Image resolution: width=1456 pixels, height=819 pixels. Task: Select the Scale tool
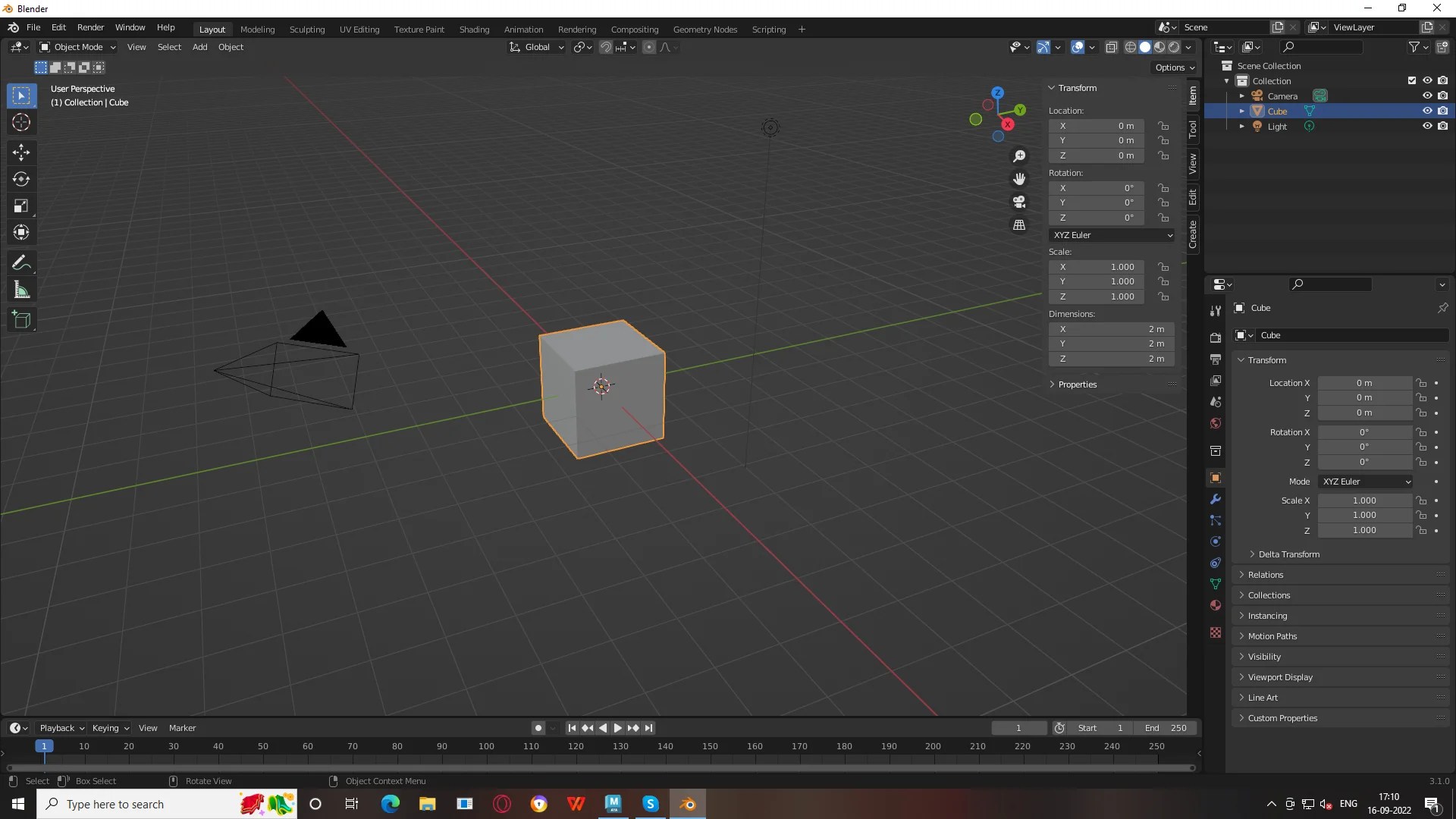[x=21, y=206]
